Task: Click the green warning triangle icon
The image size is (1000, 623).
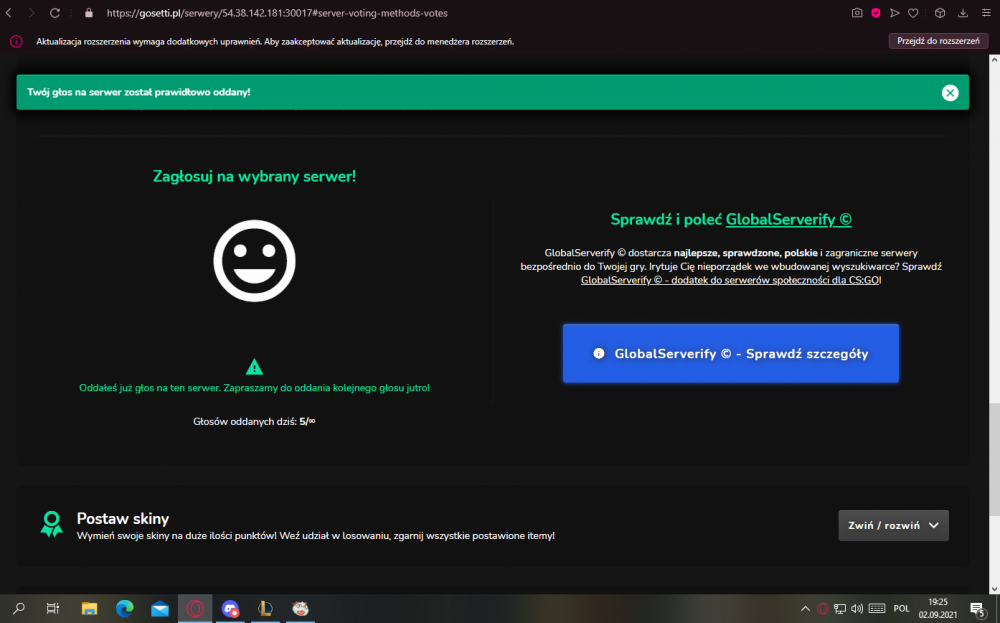Action: 254,367
